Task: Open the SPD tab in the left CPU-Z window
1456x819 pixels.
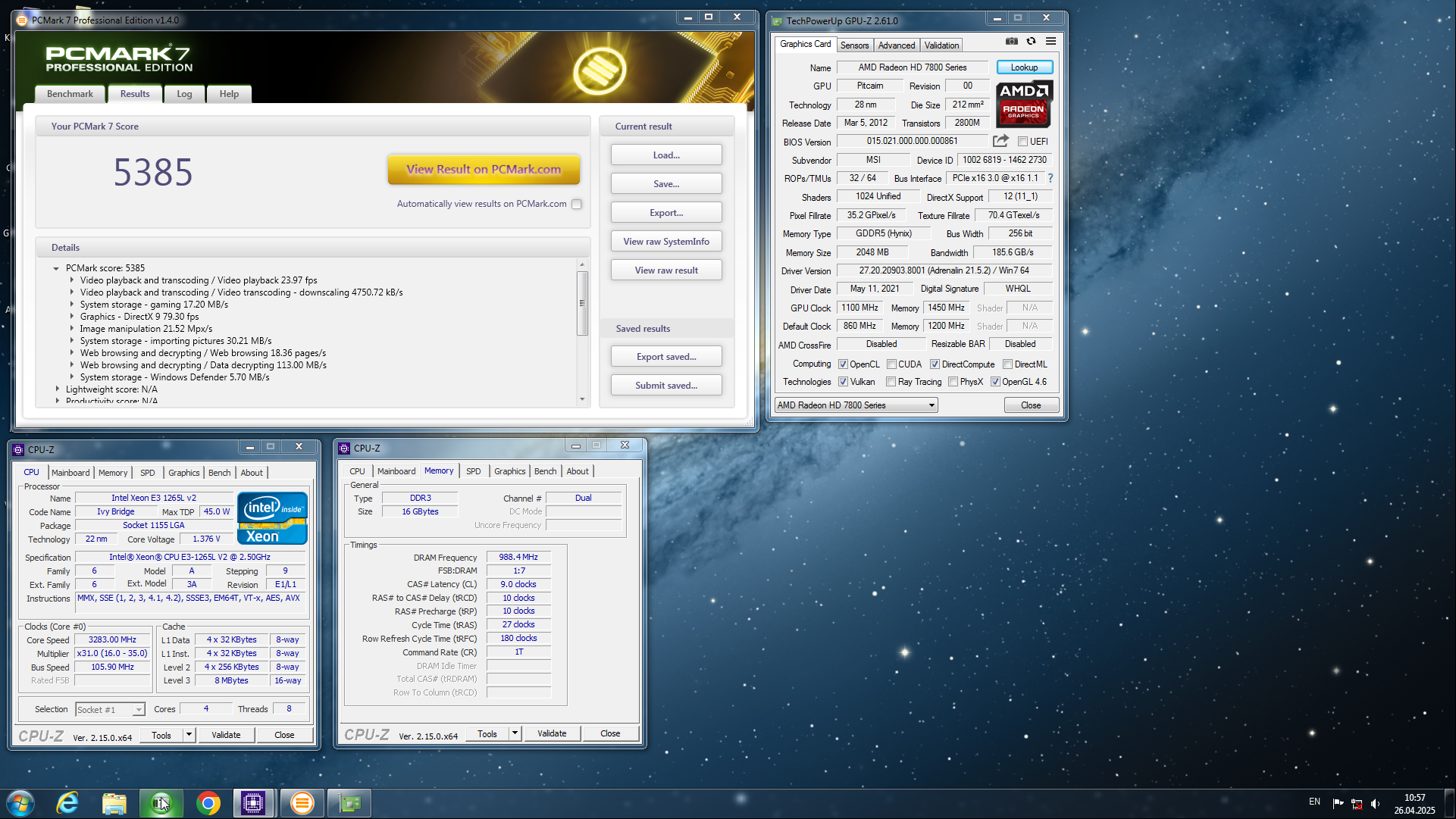Action: (x=147, y=473)
